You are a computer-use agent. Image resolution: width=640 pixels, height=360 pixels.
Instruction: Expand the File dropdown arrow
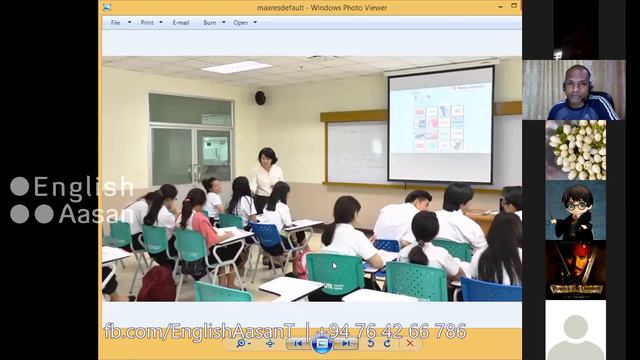[129, 22]
